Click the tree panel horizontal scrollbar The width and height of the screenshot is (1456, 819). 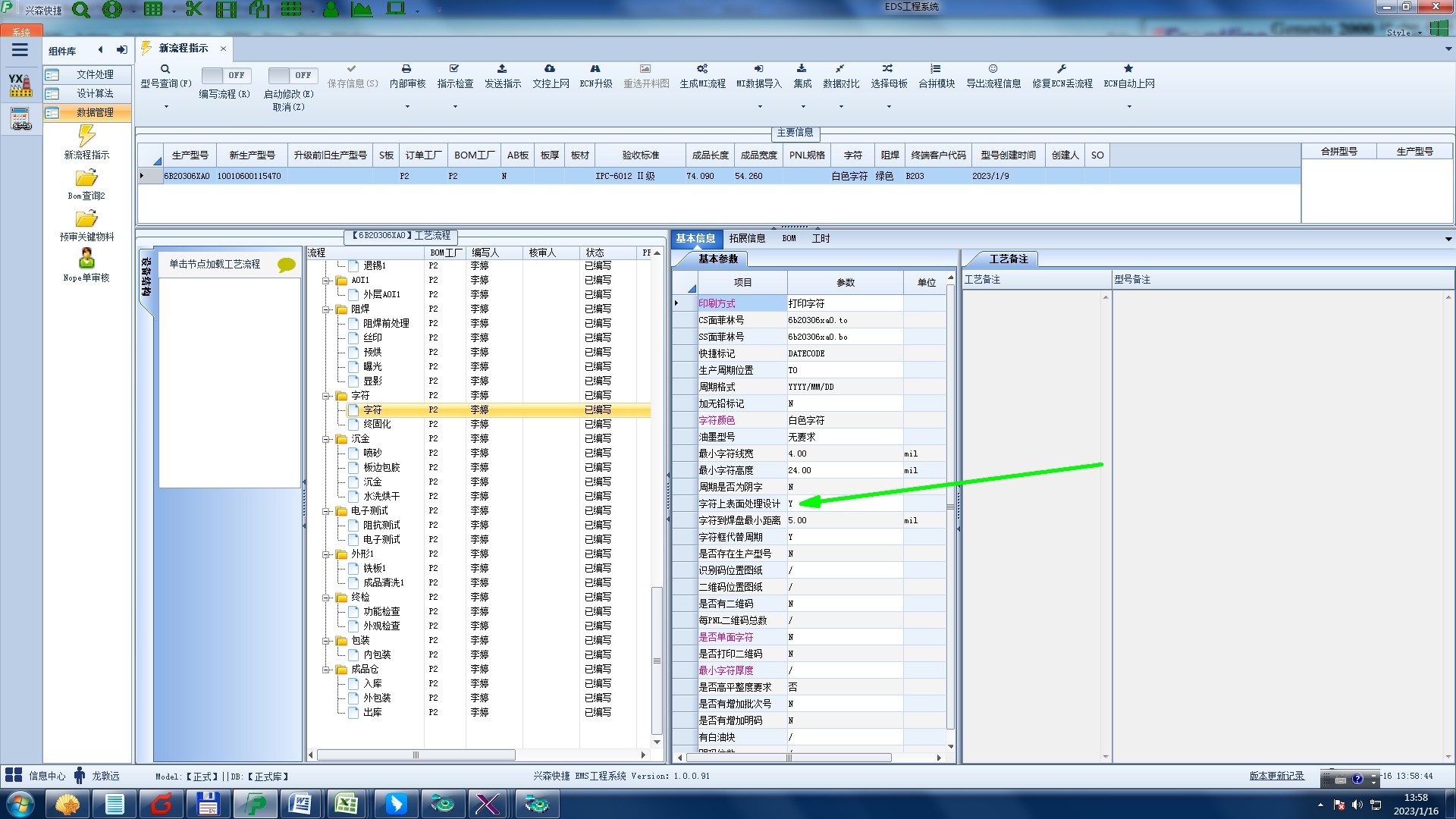(x=416, y=755)
